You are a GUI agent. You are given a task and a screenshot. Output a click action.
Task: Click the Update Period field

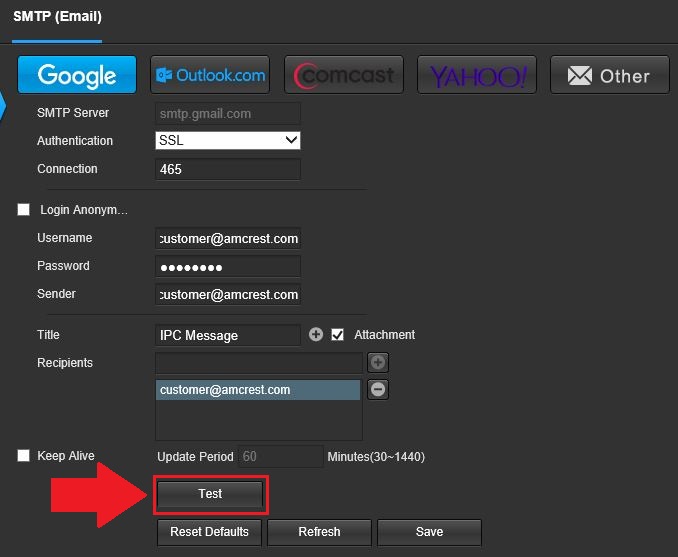point(281,457)
